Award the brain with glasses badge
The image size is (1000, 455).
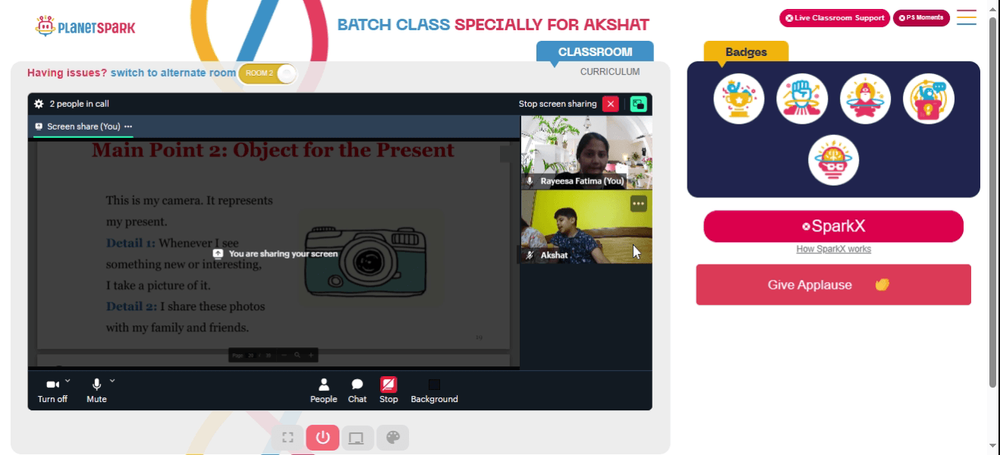coord(834,160)
